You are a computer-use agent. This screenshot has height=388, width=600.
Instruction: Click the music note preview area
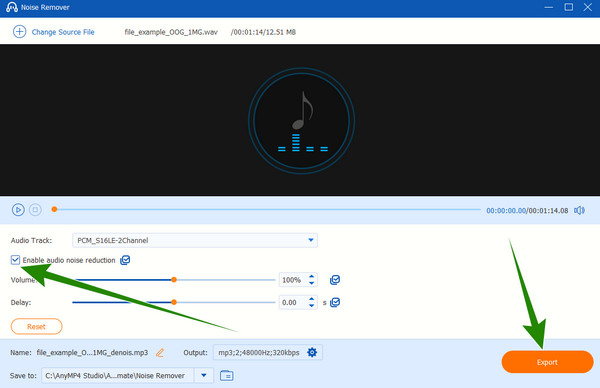[x=302, y=121]
